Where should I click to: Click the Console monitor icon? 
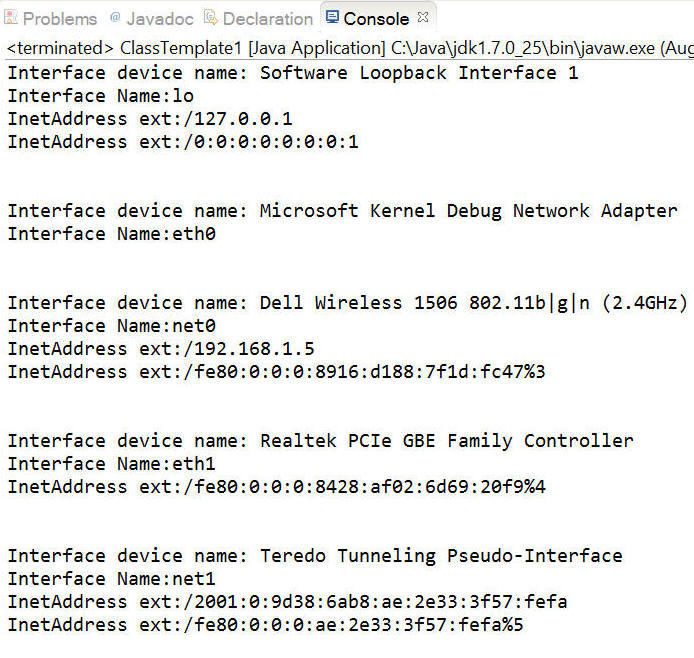pos(332,17)
